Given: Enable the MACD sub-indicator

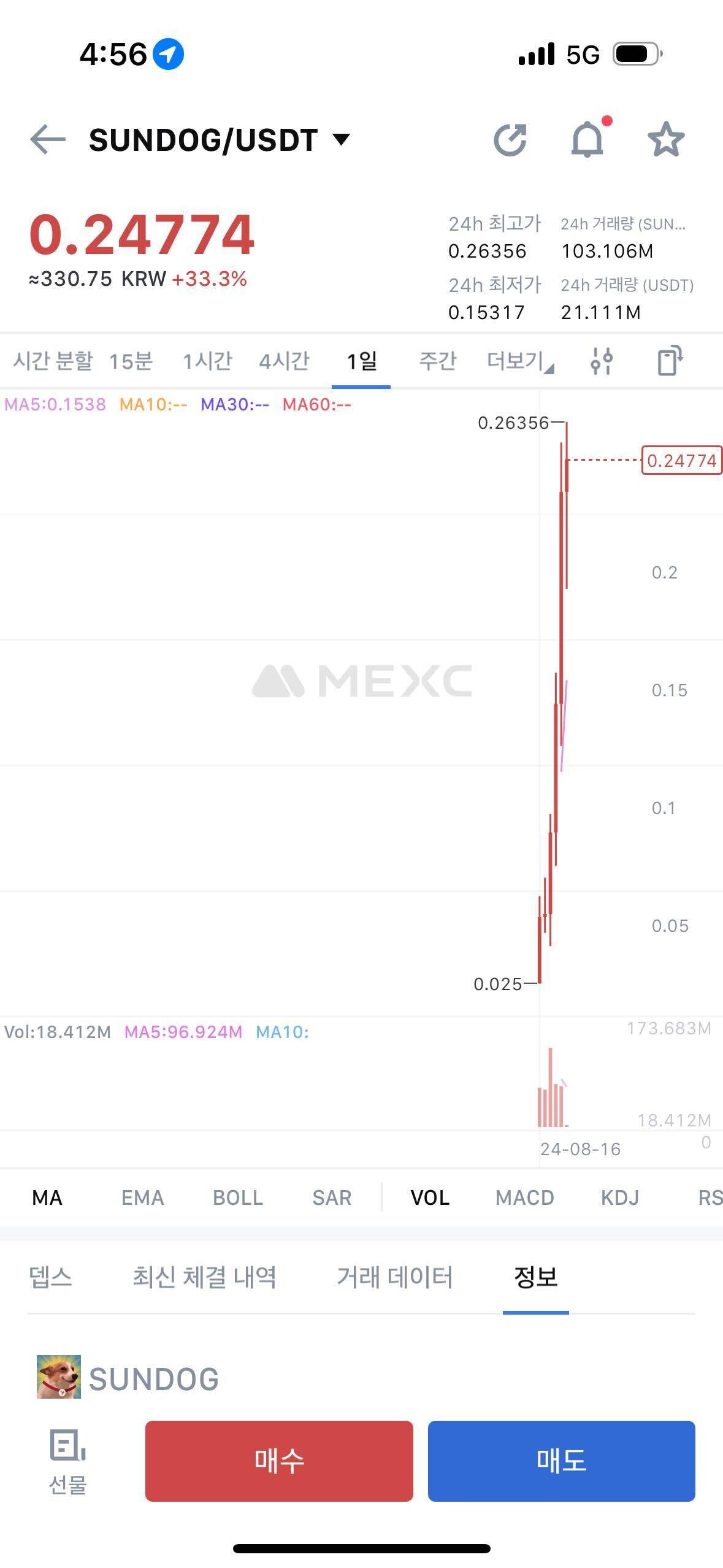Looking at the screenshot, I should pos(524,1197).
